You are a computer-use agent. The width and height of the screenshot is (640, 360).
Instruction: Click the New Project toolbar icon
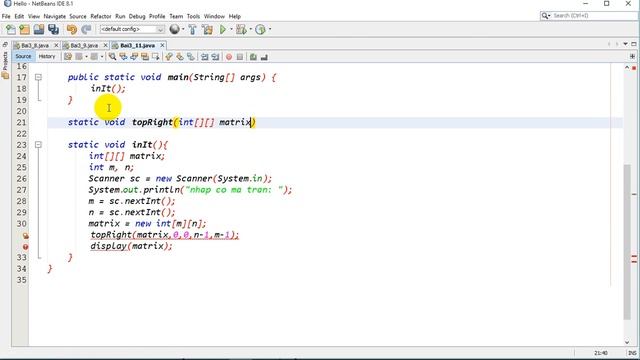tap(24, 29)
